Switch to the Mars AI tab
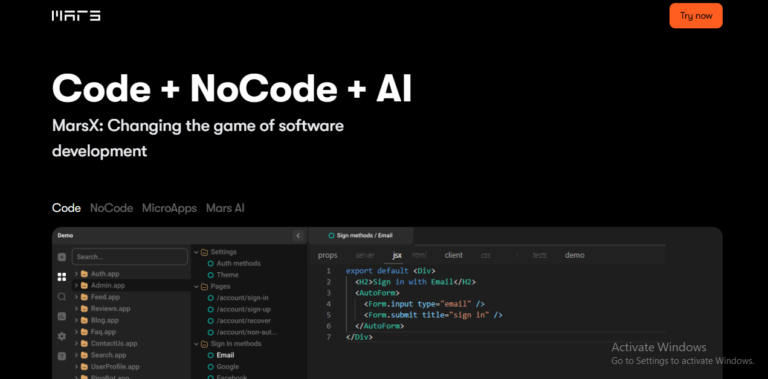This screenshot has width=768, height=379. tap(225, 208)
